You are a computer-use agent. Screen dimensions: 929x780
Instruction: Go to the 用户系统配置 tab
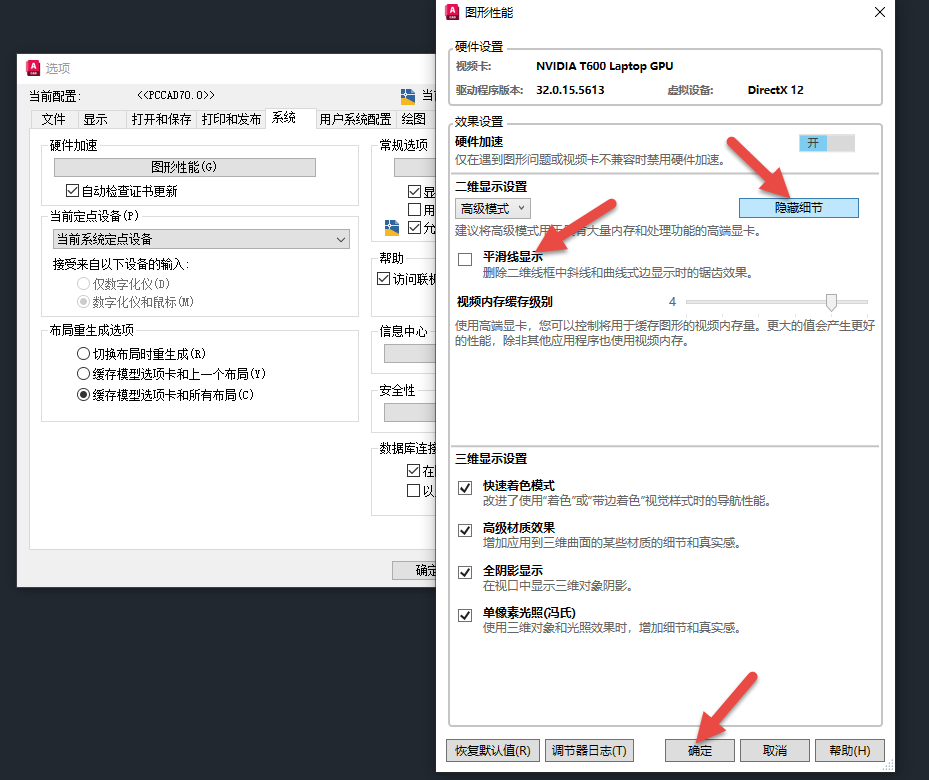[x=354, y=119]
